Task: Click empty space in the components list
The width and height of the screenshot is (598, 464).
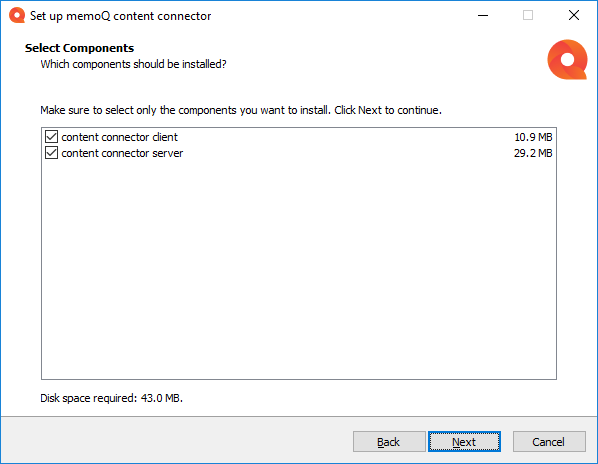Action: [x=299, y=267]
